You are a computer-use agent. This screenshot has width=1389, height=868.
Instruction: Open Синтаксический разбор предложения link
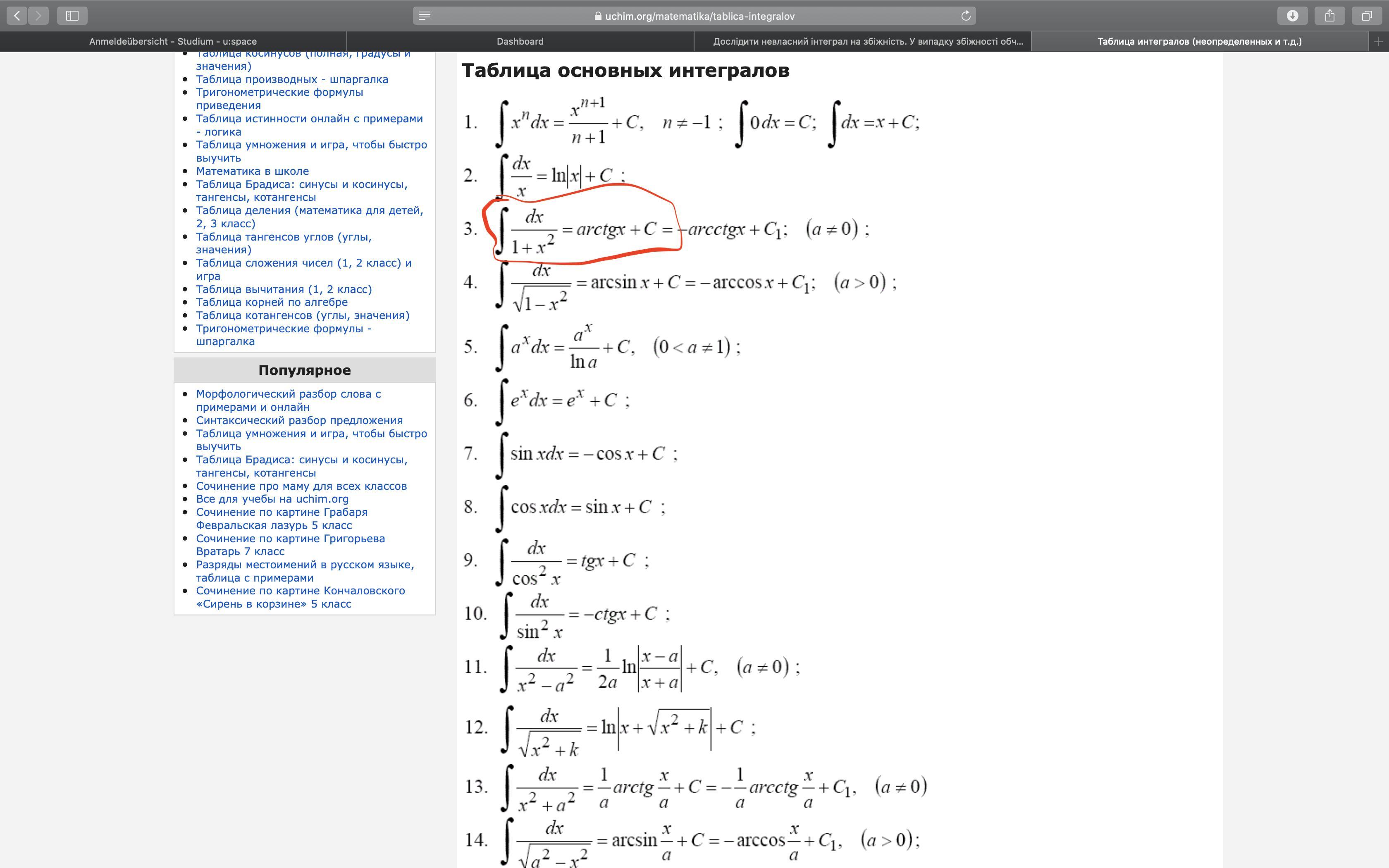299,420
